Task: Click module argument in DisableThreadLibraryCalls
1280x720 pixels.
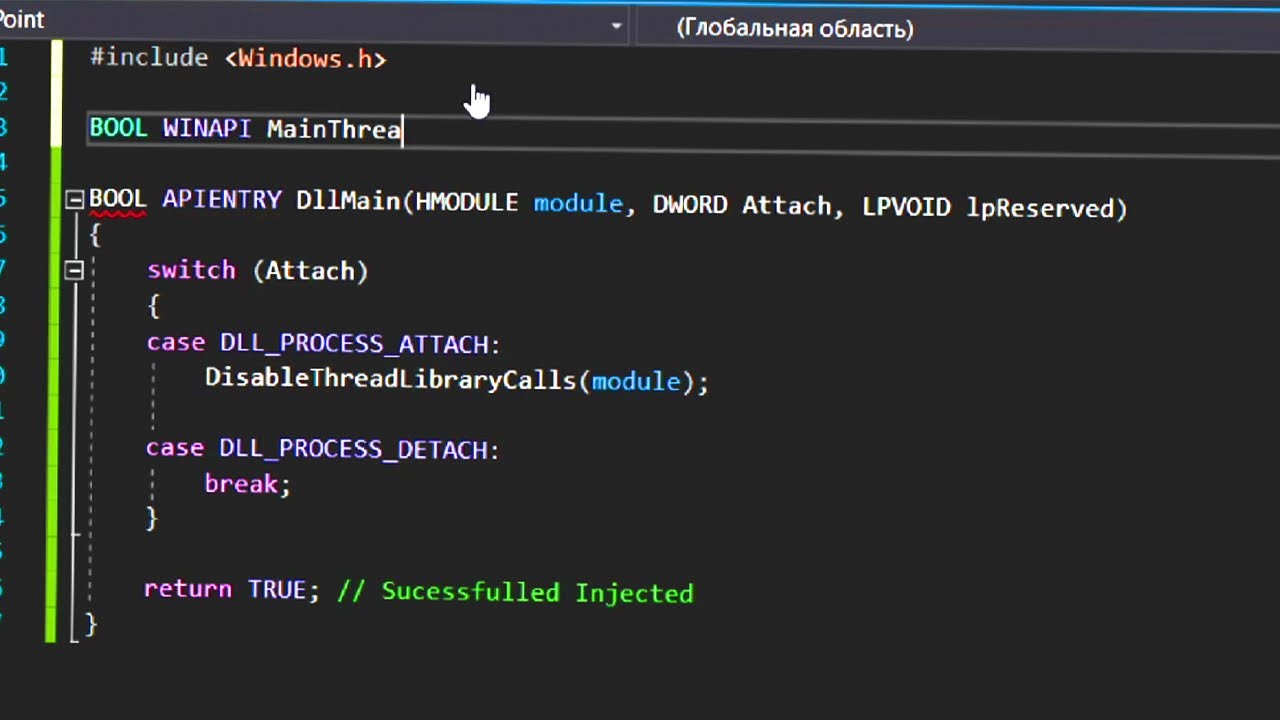Action: coord(636,381)
